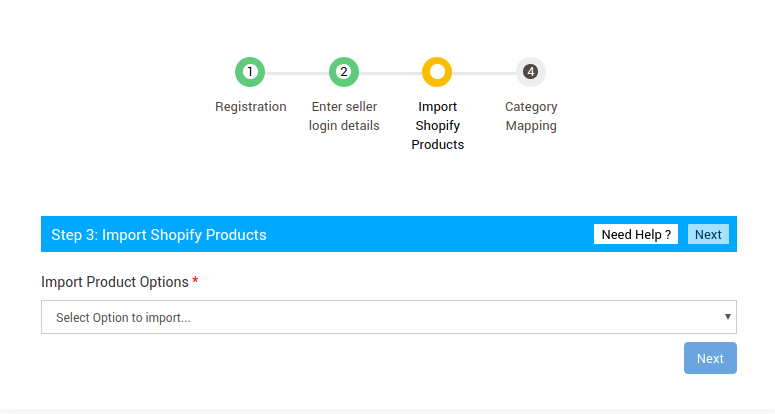Open the Select Option to import dropdown
This screenshot has height=414, width=775.
click(389, 317)
